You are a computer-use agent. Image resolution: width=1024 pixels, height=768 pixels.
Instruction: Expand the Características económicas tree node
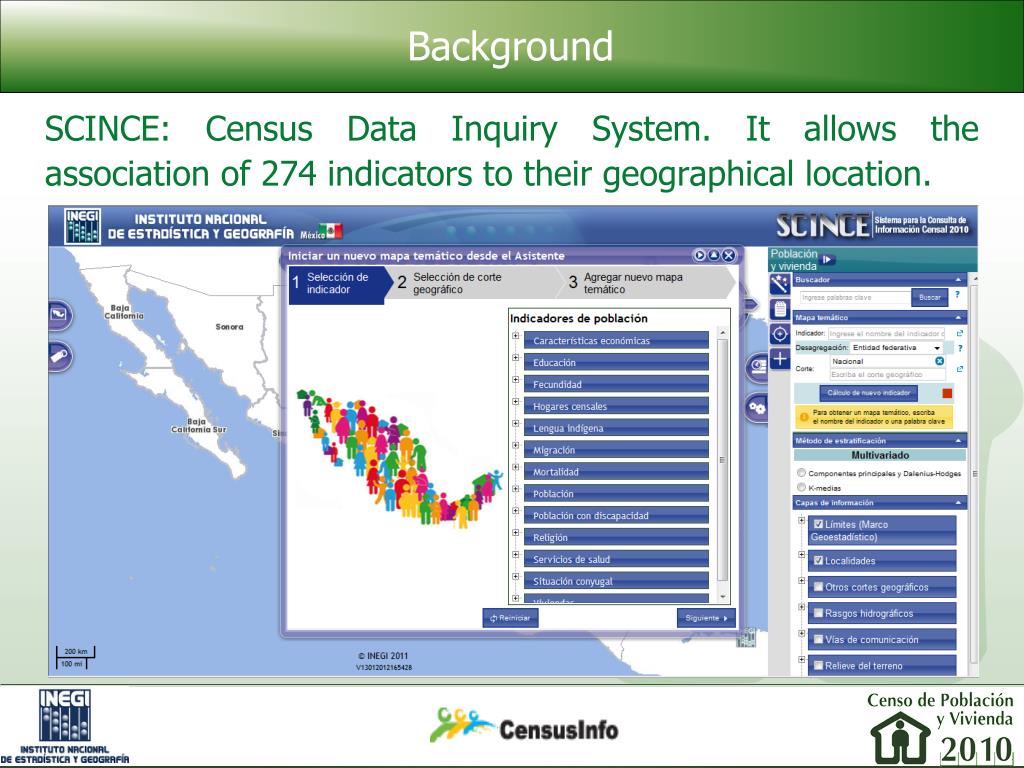pyautogui.click(x=515, y=336)
